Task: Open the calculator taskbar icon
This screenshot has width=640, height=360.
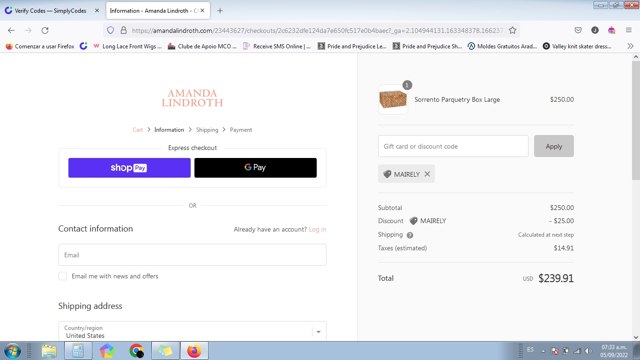Action: (78, 351)
